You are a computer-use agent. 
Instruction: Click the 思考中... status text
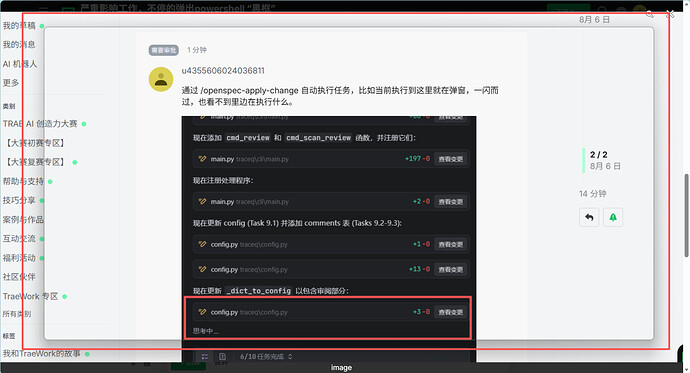coord(206,331)
